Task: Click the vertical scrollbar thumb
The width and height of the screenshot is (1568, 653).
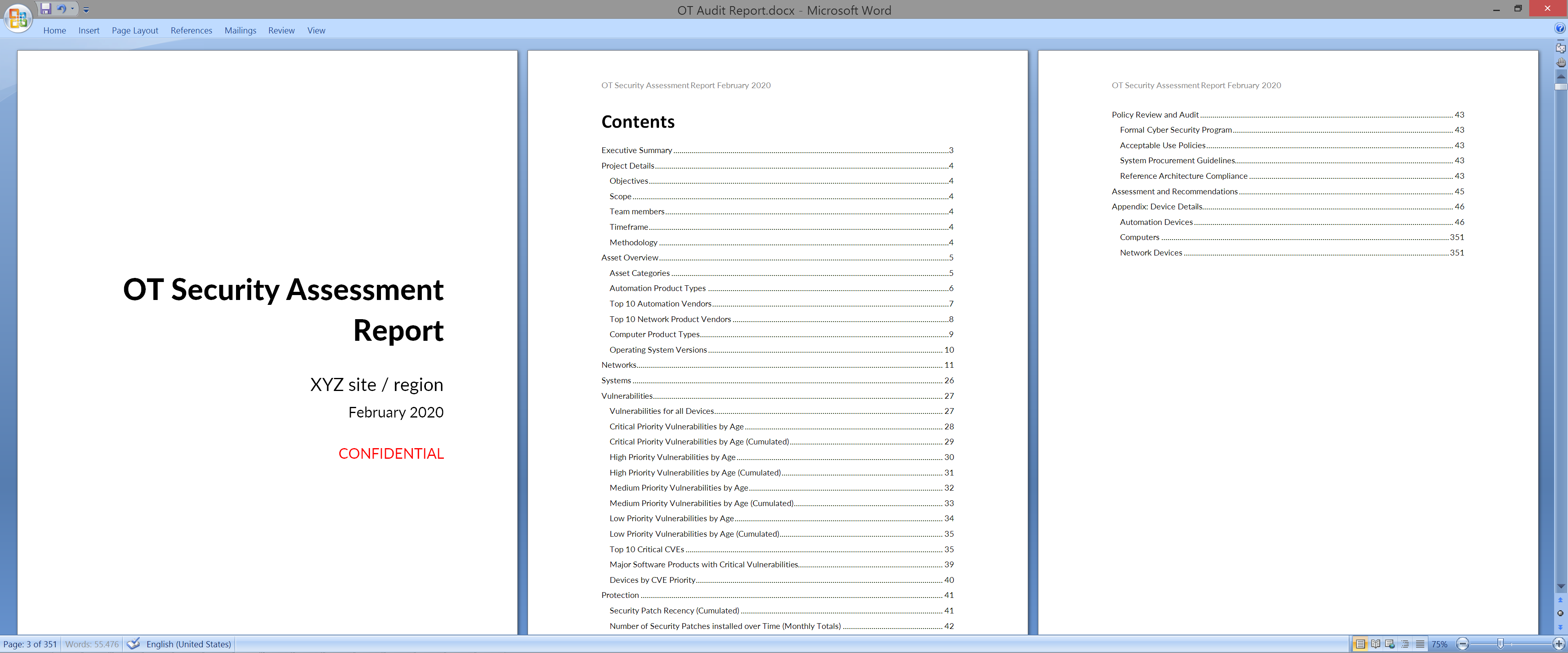Action: coord(1561,87)
